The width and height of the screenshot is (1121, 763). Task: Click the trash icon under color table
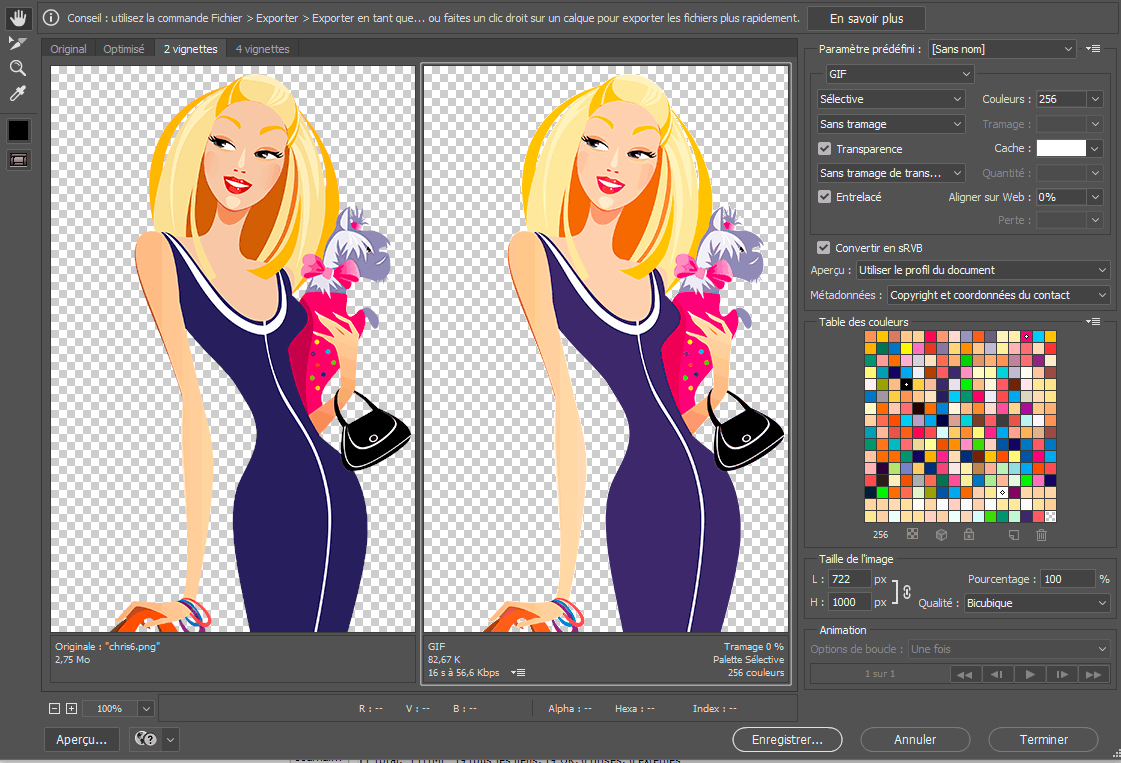pyautogui.click(x=1041, y=535)
